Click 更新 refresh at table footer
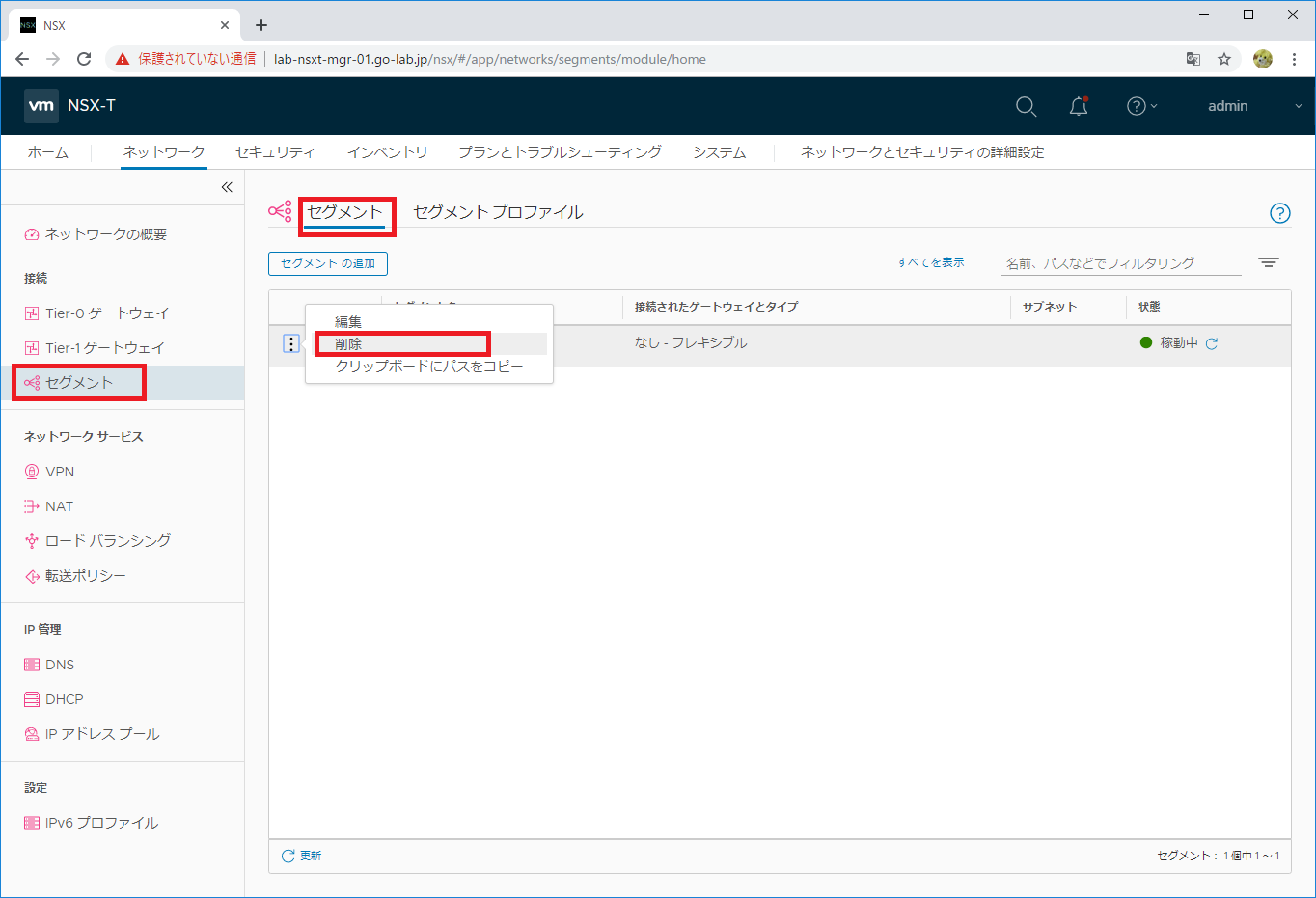Image resolution: width=1316 pixels, height=898 pixels. (x=301, y=856)
